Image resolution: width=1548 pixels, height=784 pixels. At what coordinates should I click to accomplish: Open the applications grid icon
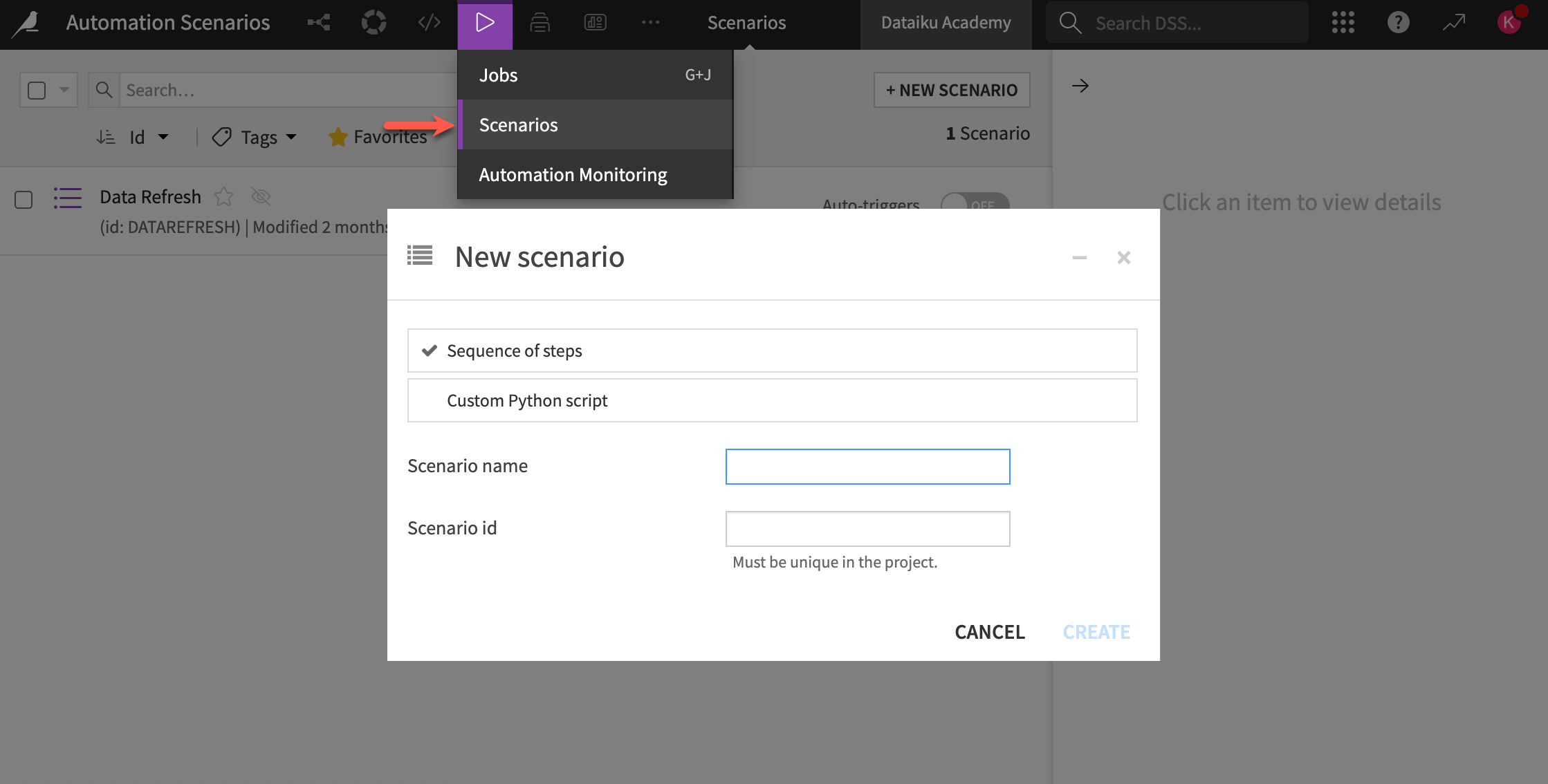click(1343, 23)
